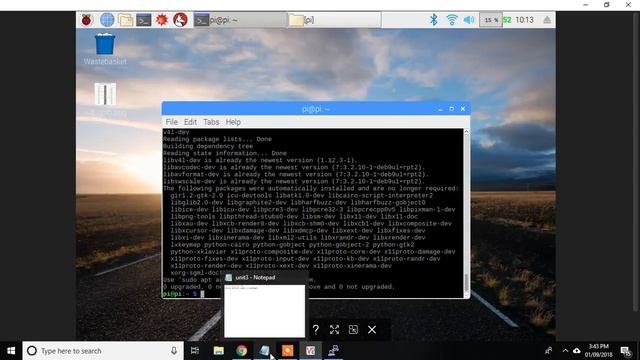
Task: Expand hidden system tray icons chevron
Action: (x=565, y=351)
